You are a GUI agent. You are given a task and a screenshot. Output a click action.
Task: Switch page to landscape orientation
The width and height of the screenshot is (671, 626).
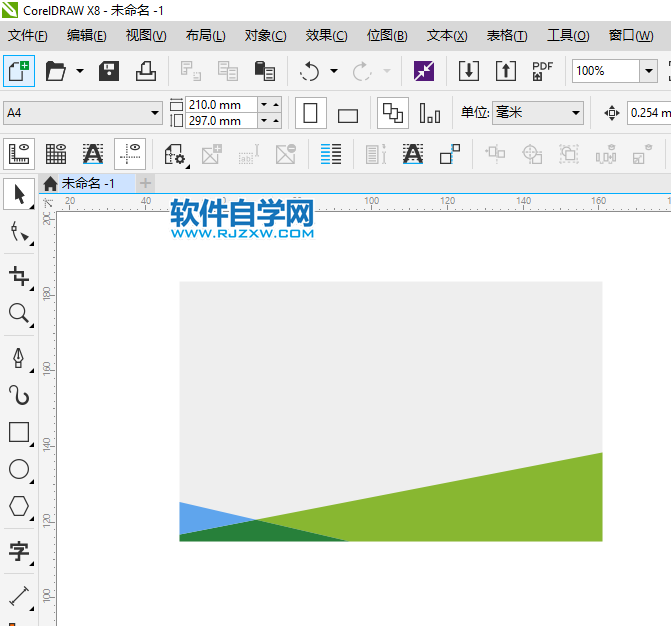click(348, 114)
